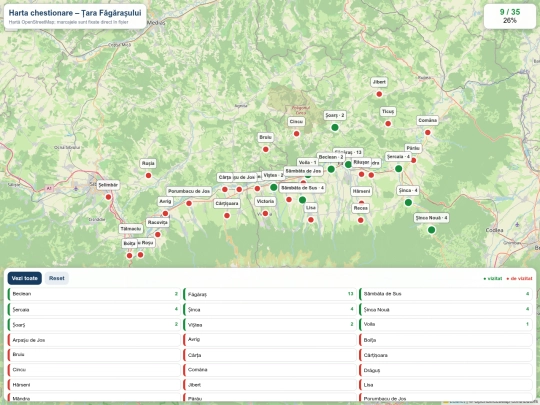540x405 pixels.
Task: Click the red Avrig marker dot on map
Action: click(165, 214)
